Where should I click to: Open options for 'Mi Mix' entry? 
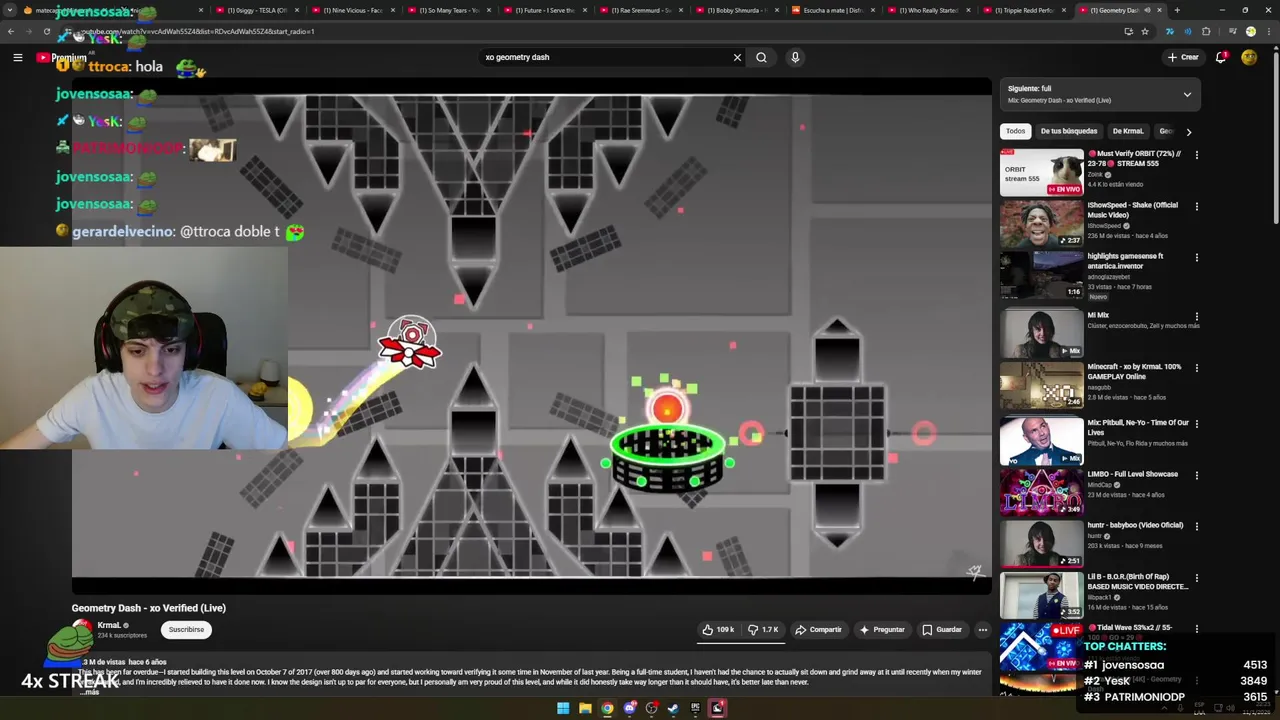[x=1196, y=316]
